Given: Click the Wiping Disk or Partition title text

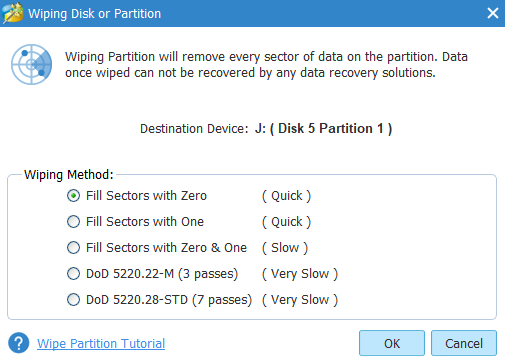Looking at the screenshot, I should point(94,14).
